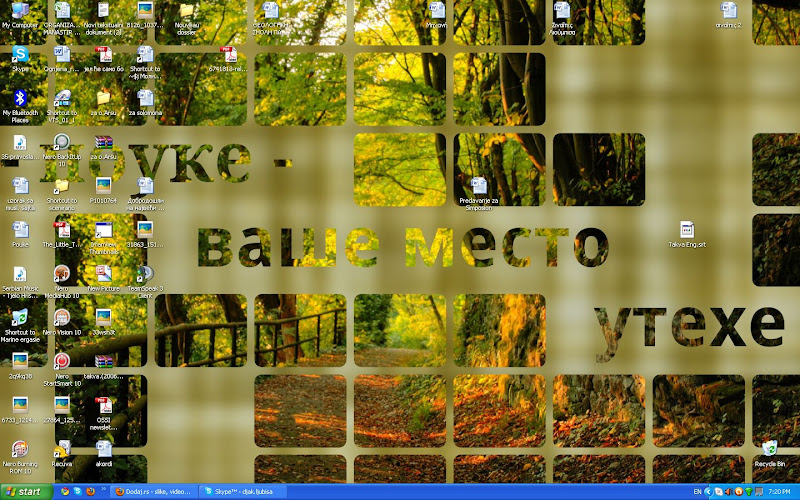
Task: Select the Nero BackItUp 10 icon
Action: [62, 151]
